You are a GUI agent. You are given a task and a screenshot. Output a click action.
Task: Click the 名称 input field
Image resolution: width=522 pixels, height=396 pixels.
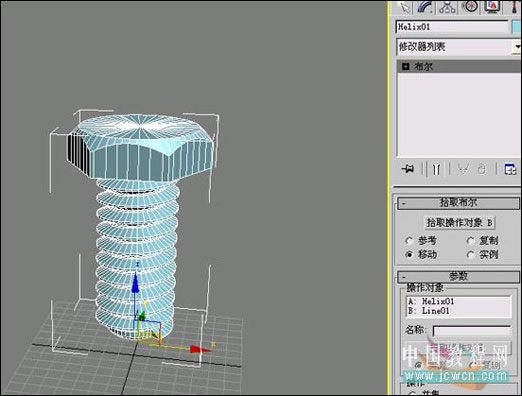click(x=472, y=331)
